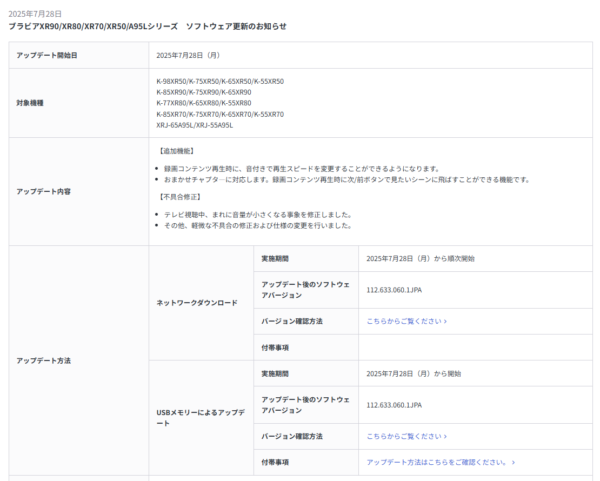Click the ブラビアXR90/XR80 software update heading

(147, 26)
